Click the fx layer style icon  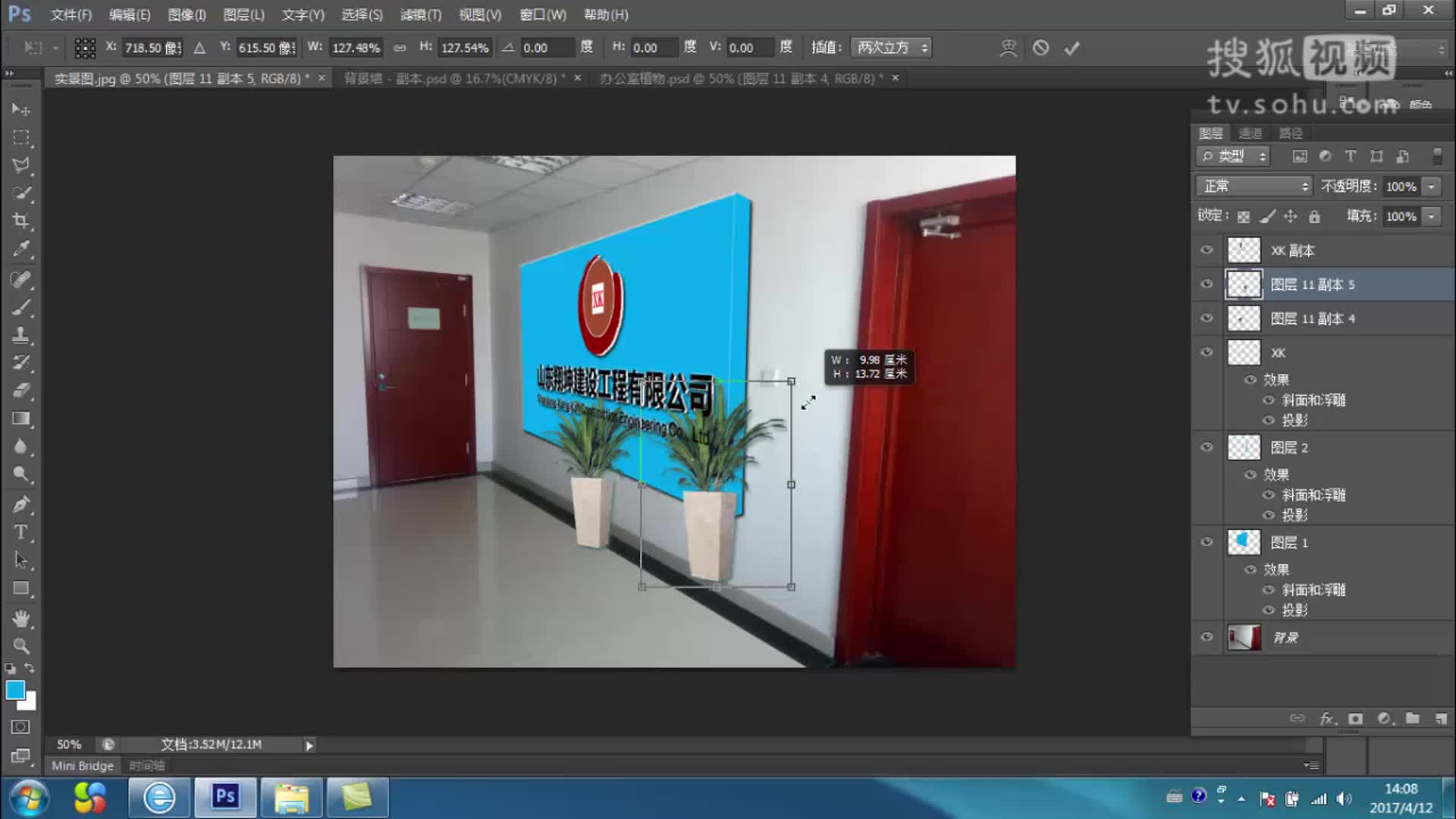coord(1326,717)
